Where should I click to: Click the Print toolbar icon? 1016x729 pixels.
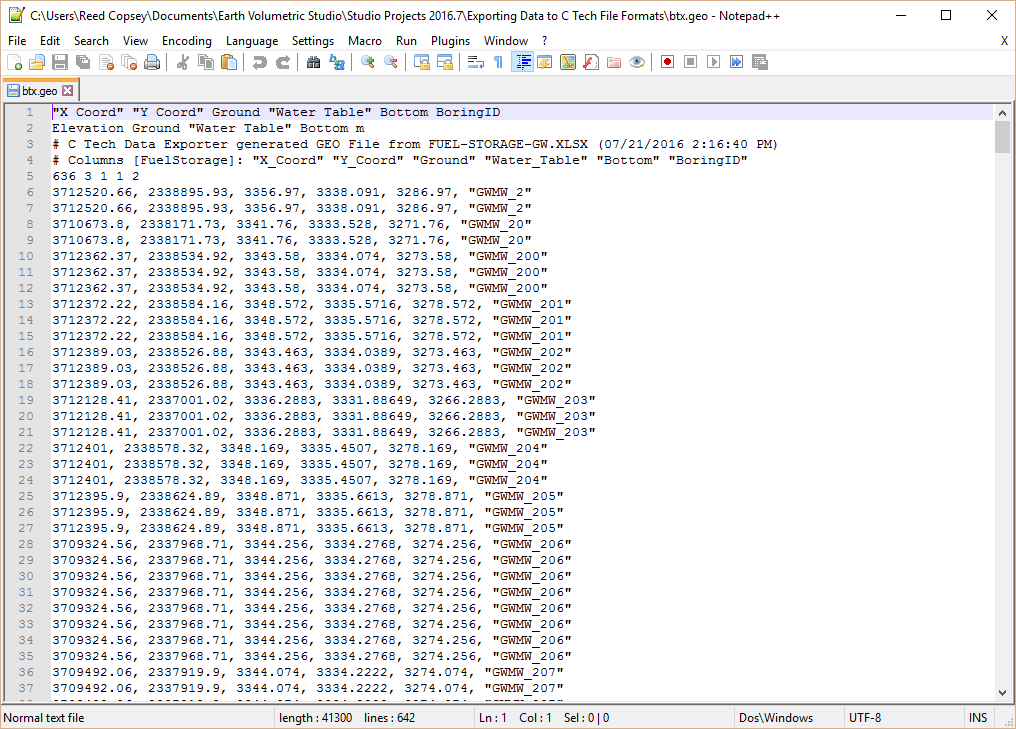152,62
